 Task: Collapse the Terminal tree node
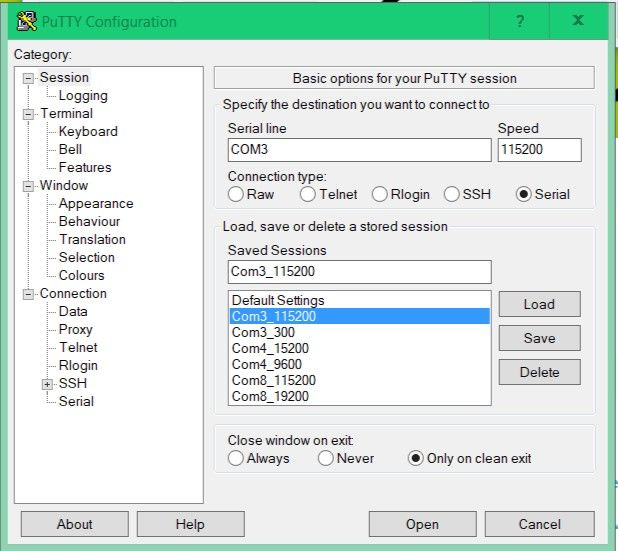pyautogui.click(x=28, y=114)
